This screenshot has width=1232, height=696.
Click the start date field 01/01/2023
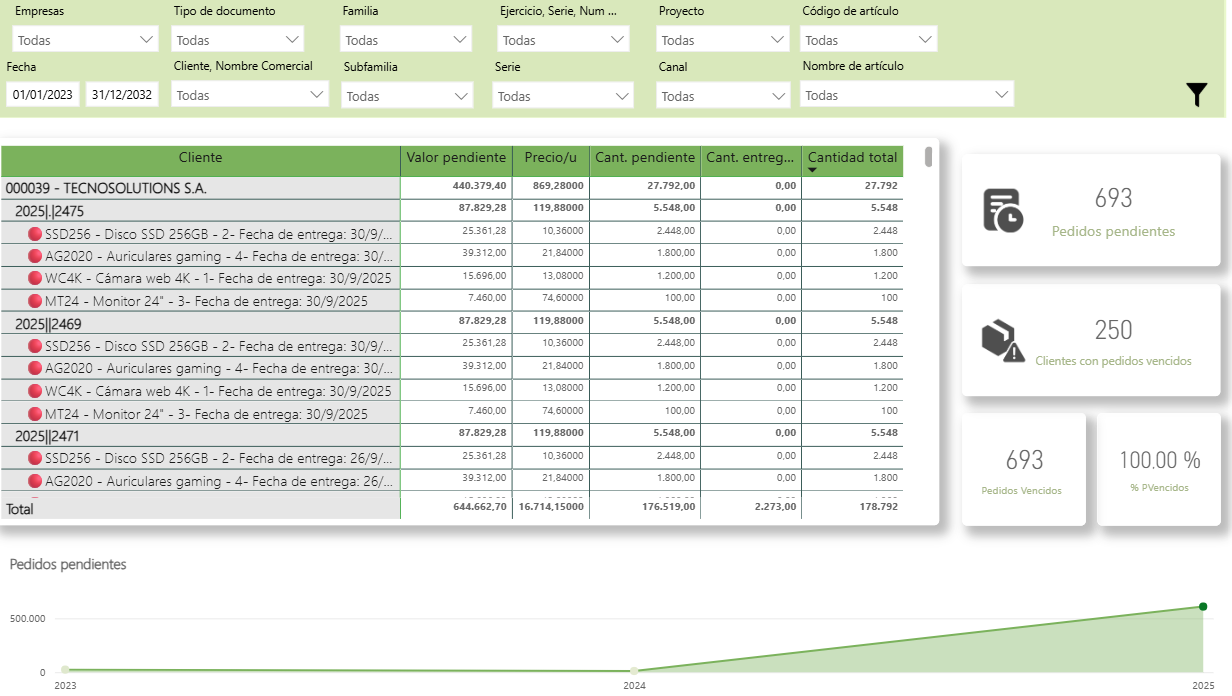[43, 95]
